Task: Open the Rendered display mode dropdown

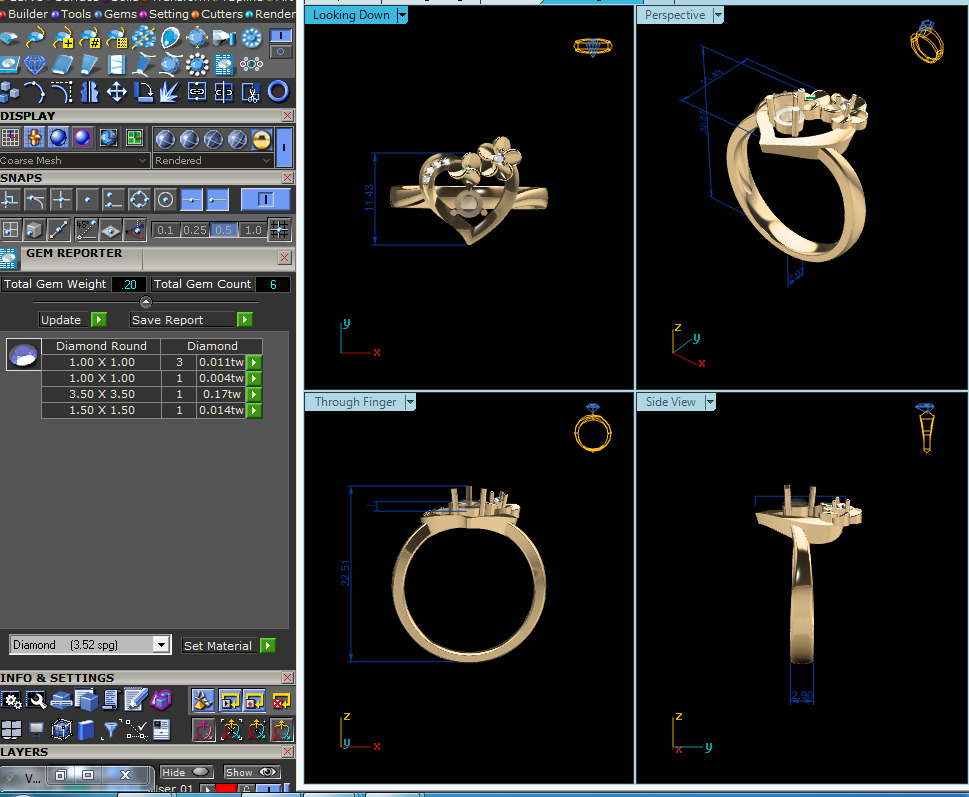Action: 213,160
